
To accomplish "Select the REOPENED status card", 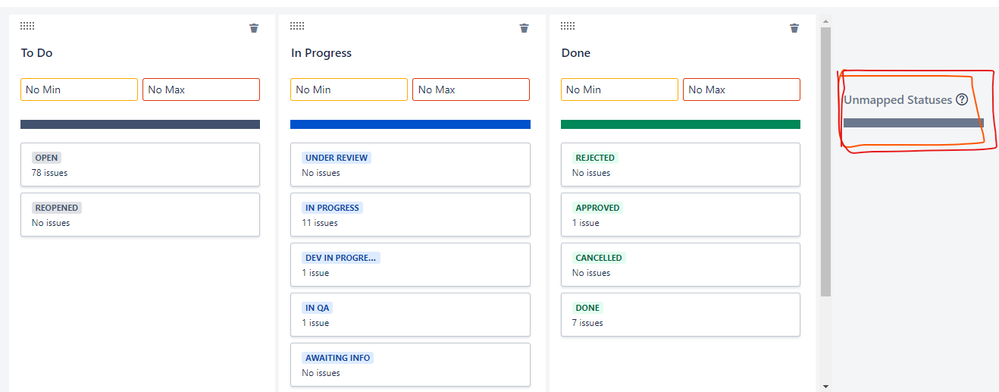I will pyautogui.click(x=140, y=215).
